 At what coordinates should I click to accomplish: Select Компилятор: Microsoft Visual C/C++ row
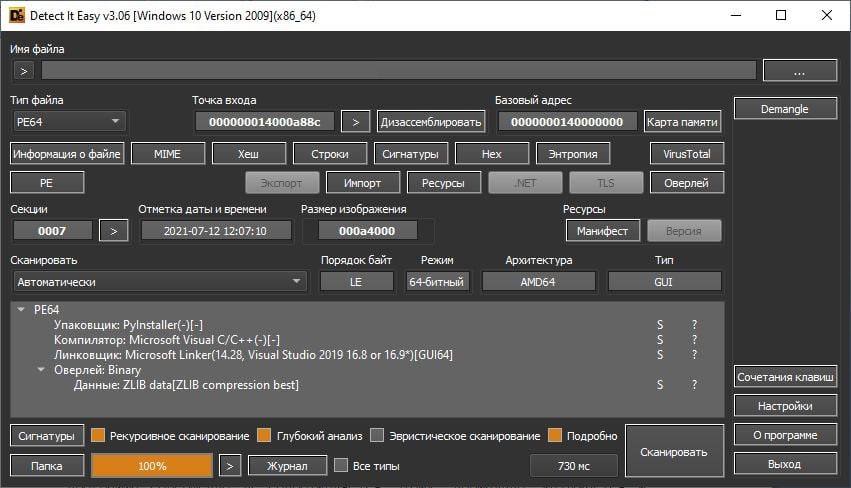pyautogui.click(x=167, y=340)
